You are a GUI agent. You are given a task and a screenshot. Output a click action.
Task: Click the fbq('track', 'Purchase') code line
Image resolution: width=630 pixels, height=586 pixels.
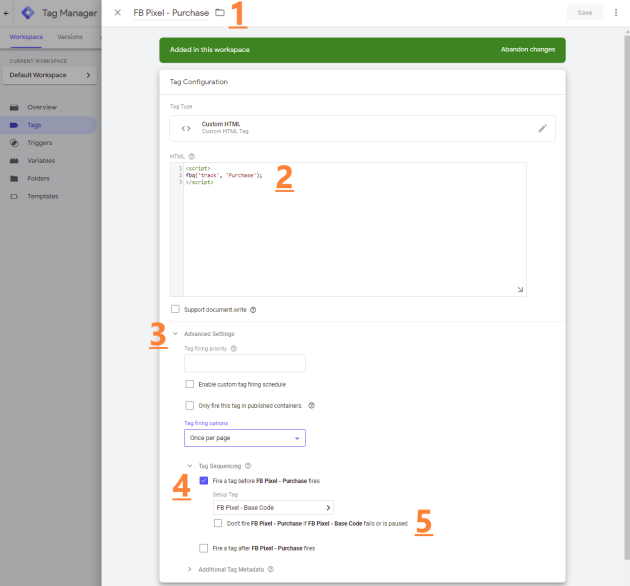click(x=224, y=175)
